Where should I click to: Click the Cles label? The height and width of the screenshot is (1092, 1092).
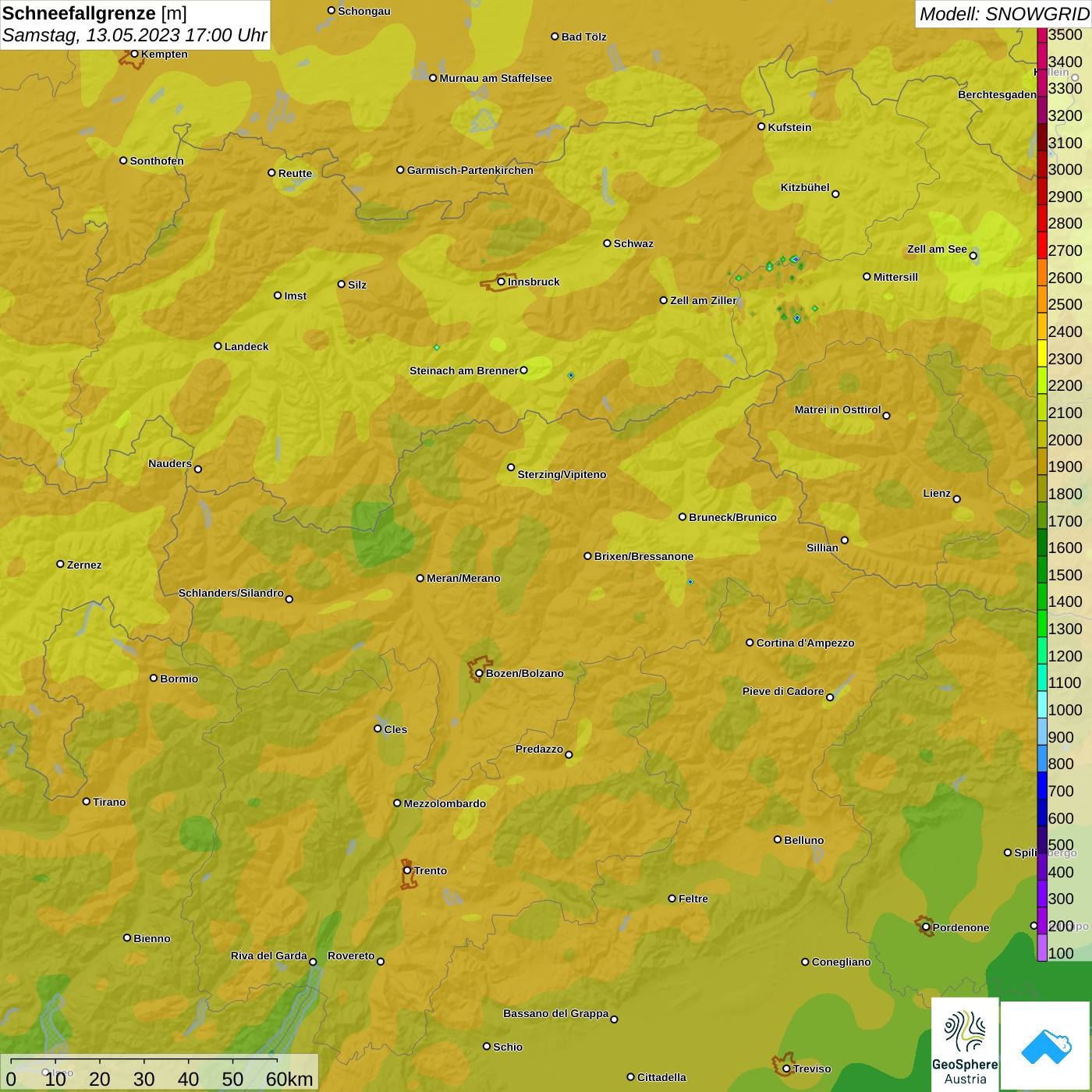coord(395,729)
